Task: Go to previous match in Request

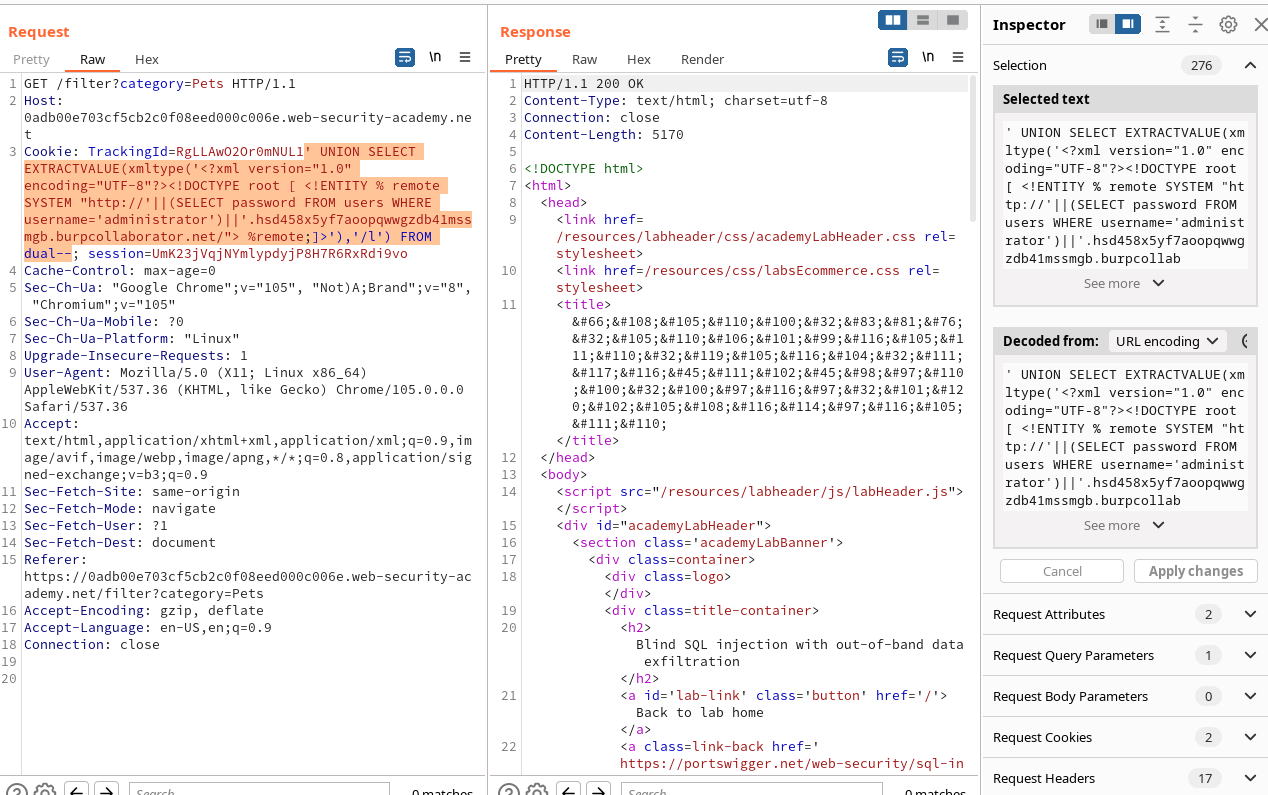Action: [x=77, y=790]
